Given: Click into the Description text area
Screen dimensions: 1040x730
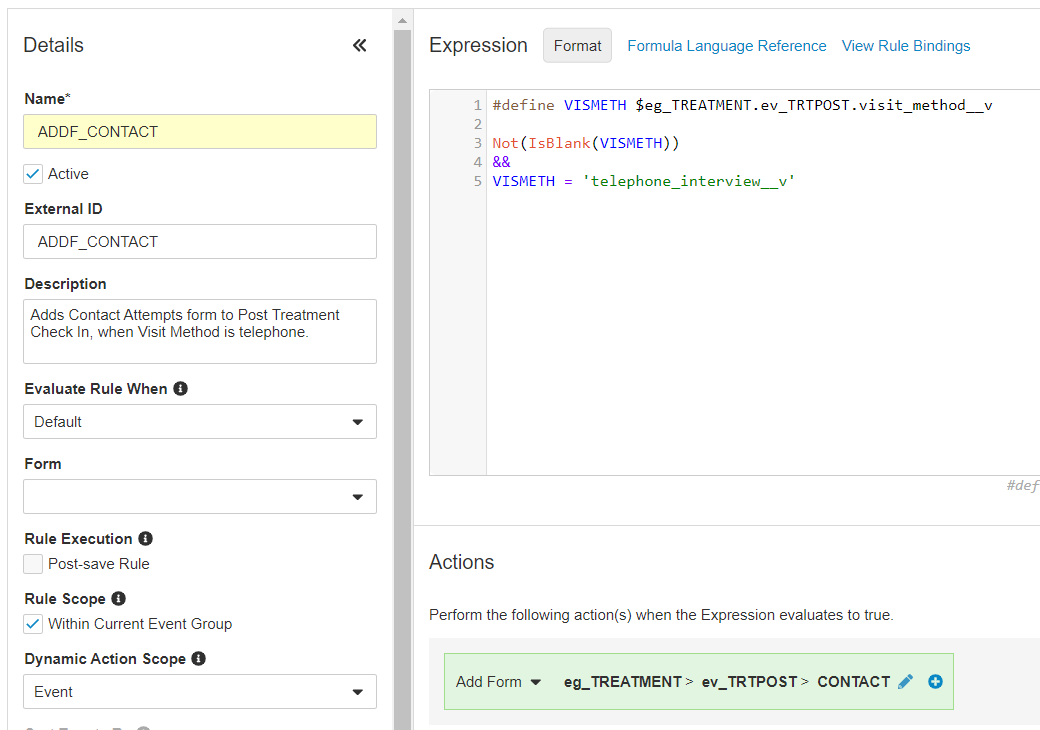Looking at the screenshot, I should click(x=200, y=331).
